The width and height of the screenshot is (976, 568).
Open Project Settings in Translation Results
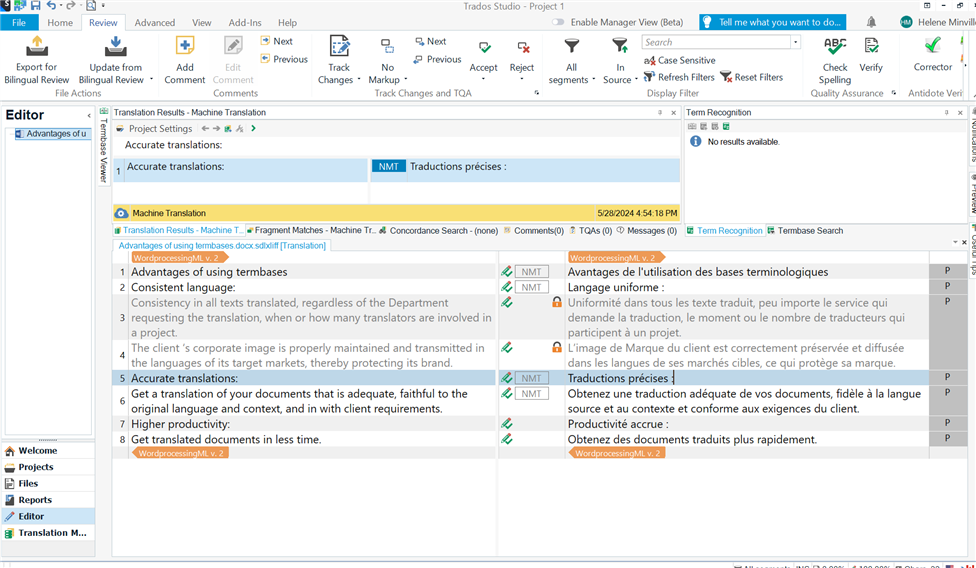(154, 129)
